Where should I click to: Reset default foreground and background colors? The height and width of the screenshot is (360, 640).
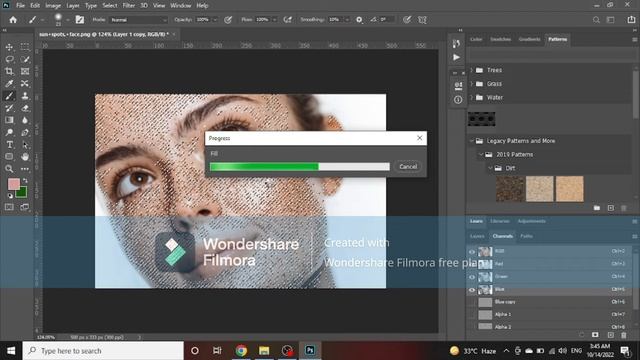[10, 196]
